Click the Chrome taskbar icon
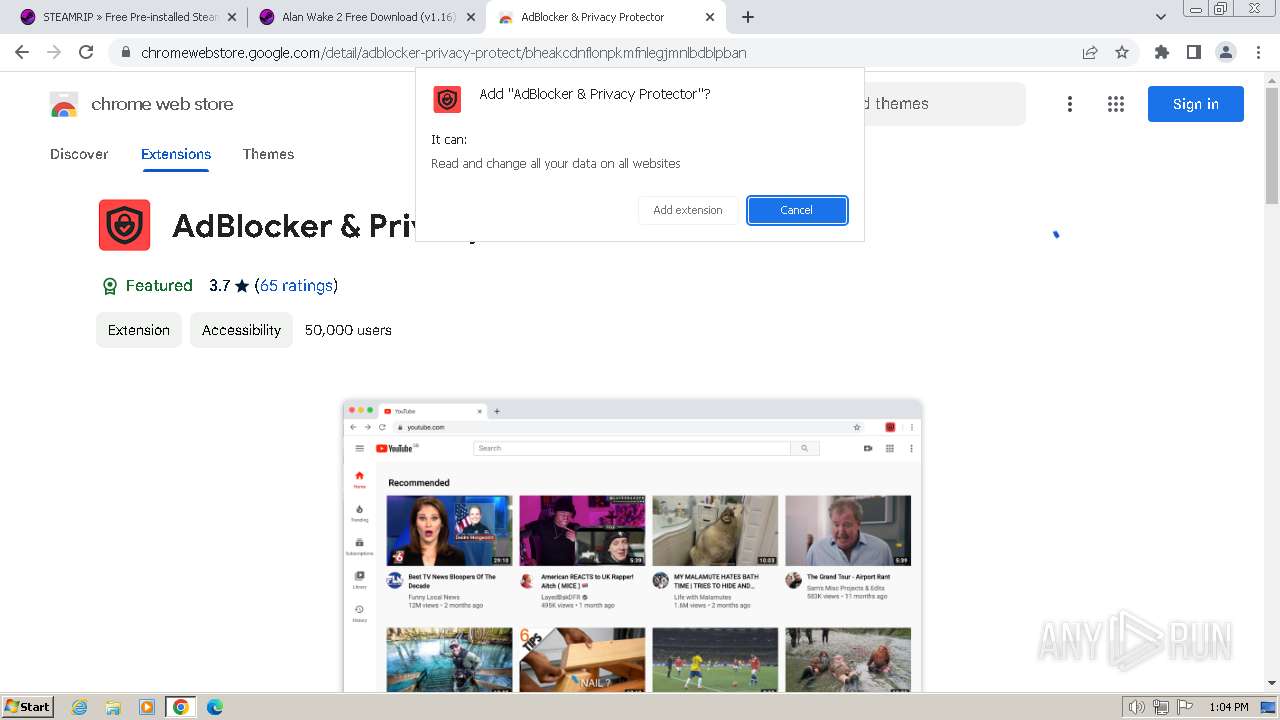The height and width of the screenshot is (720, 1280). tap(181, 707)
